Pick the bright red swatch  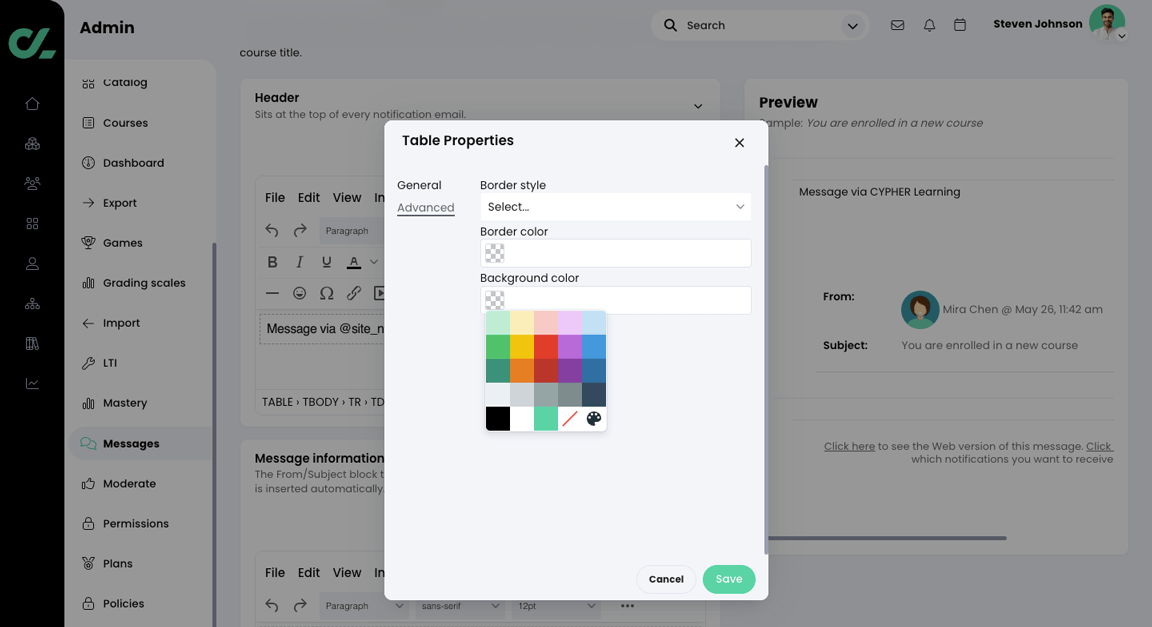coord(546,346)
